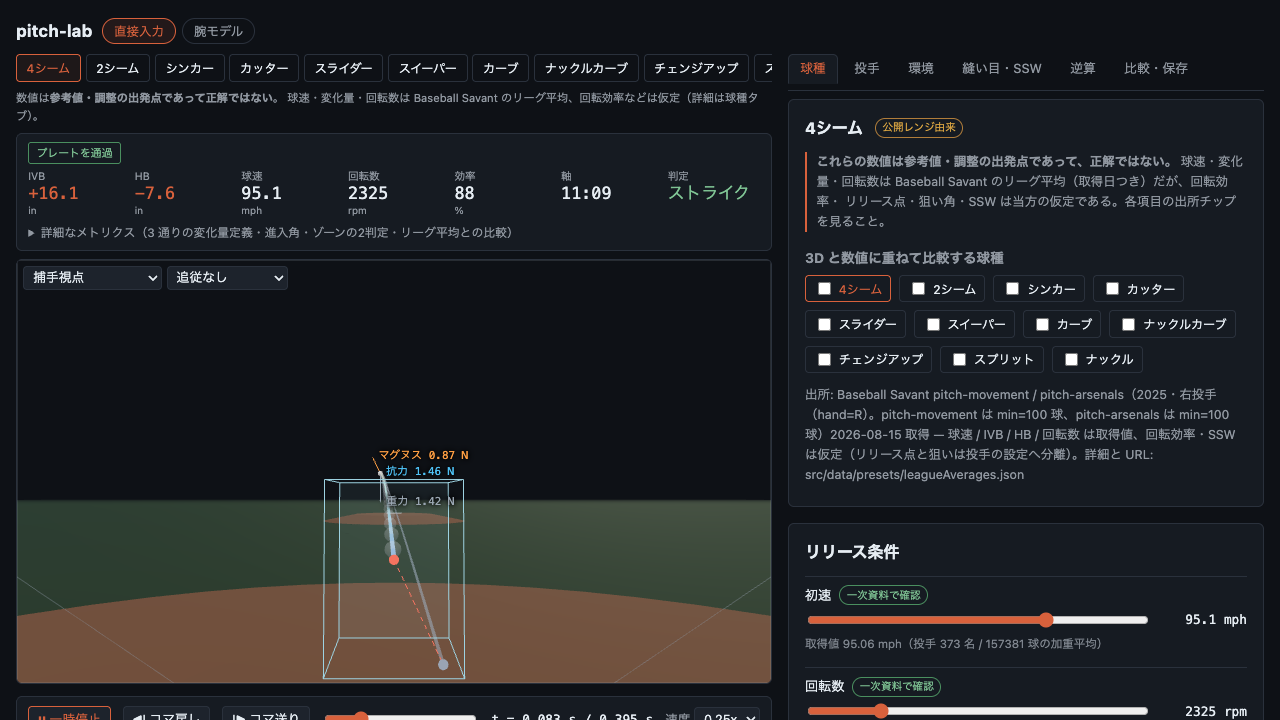Choose the スライダー pitch preset

343,68
